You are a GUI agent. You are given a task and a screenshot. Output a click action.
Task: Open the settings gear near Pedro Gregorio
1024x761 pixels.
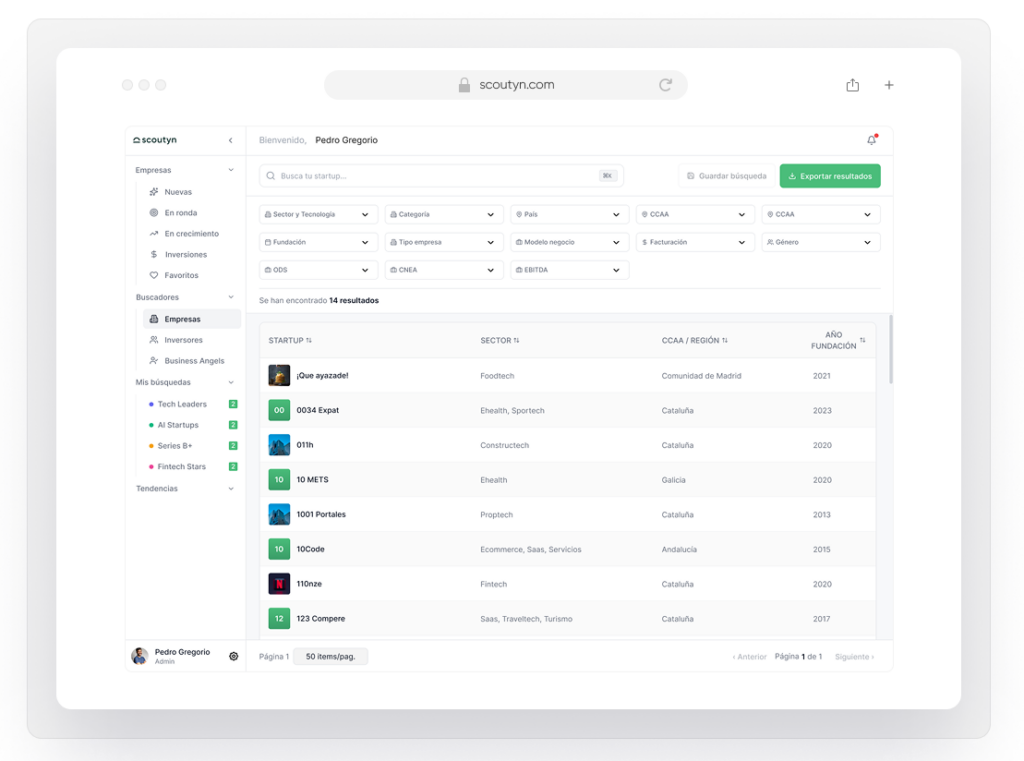[x=233, y=655]
